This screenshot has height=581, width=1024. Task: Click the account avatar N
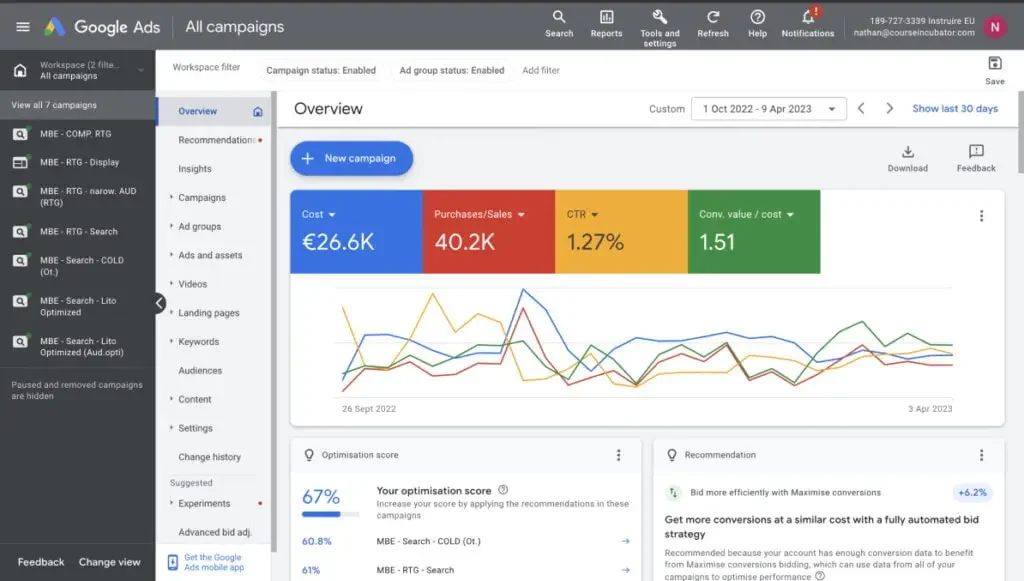(995, 27)
